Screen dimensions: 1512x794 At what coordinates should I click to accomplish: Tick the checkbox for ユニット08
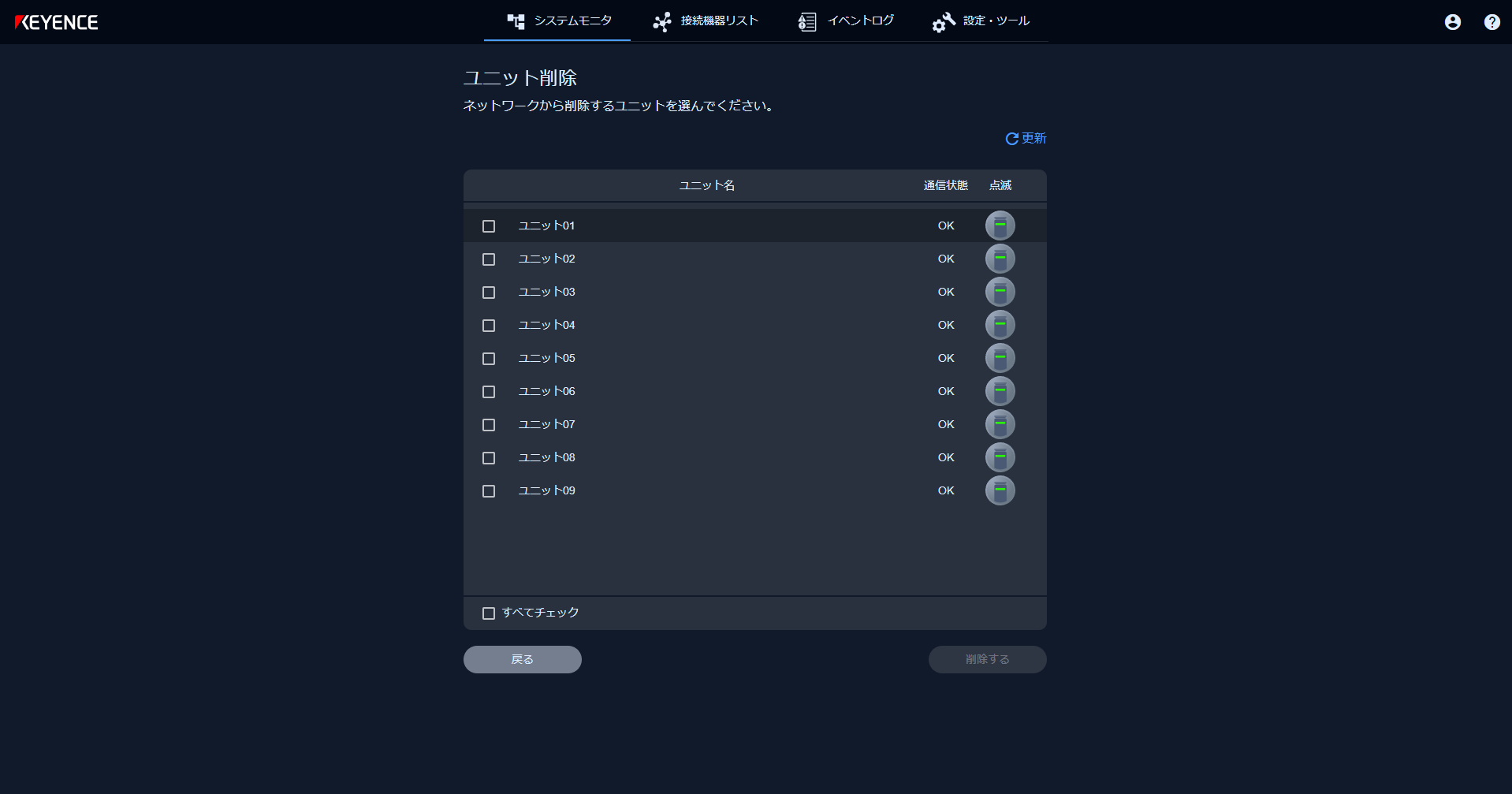point(489,458)
